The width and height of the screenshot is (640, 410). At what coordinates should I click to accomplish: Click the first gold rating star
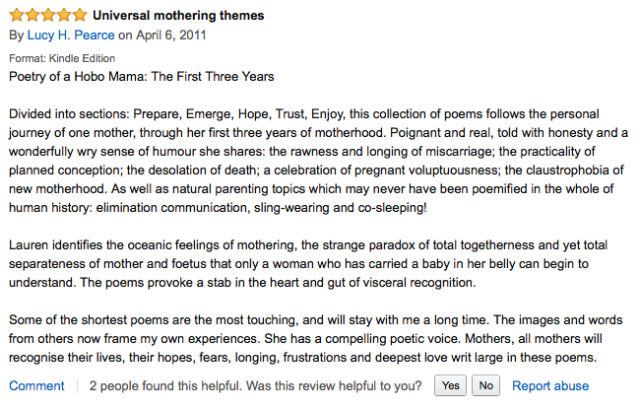tap(17, 16)
